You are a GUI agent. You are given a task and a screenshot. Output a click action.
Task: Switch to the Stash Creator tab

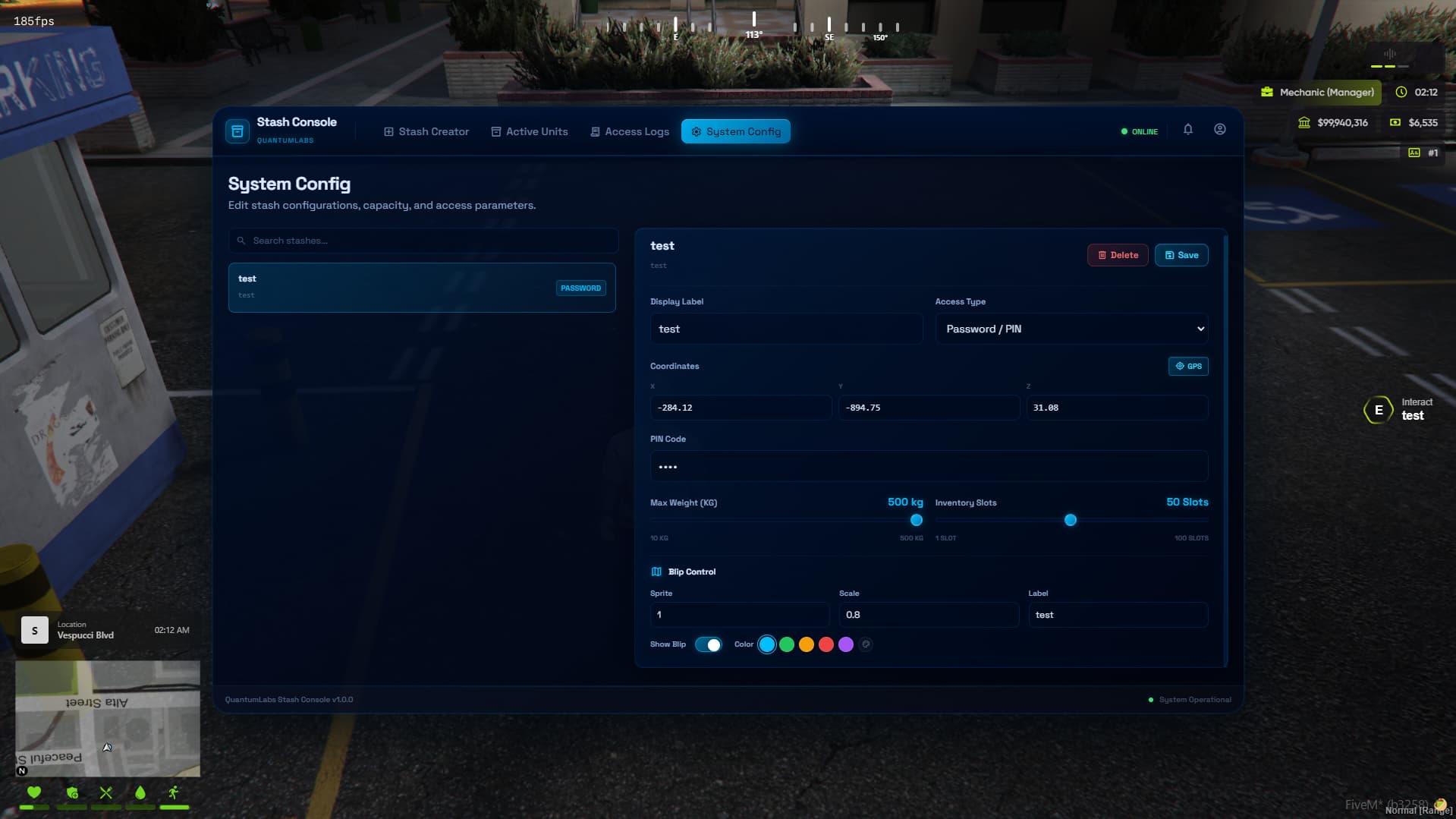click(426, 131)
